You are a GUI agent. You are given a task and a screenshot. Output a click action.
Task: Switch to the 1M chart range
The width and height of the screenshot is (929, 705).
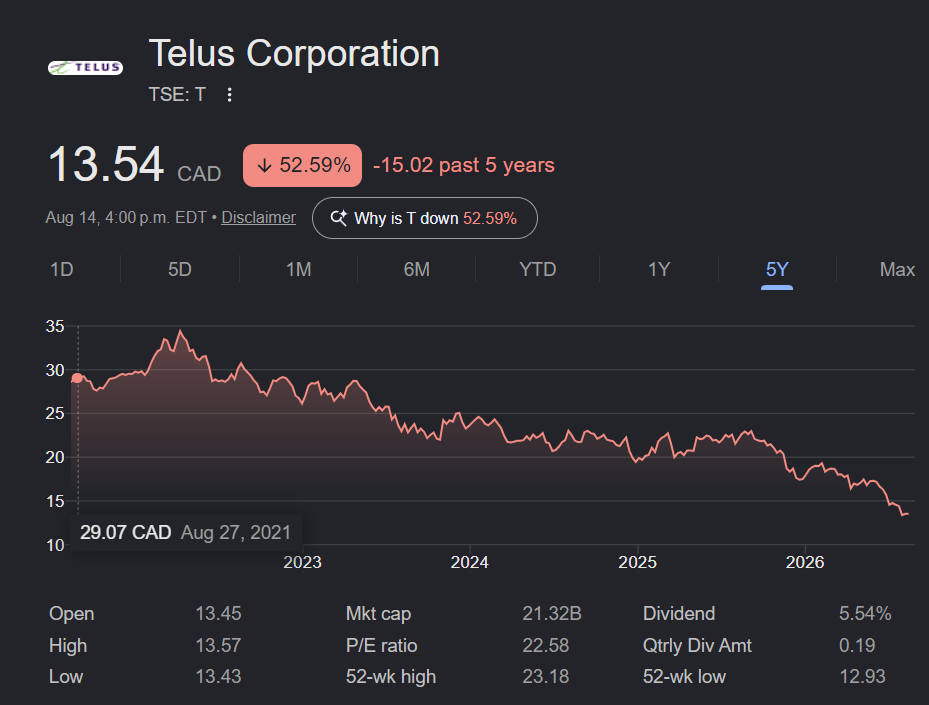[299, 270]
